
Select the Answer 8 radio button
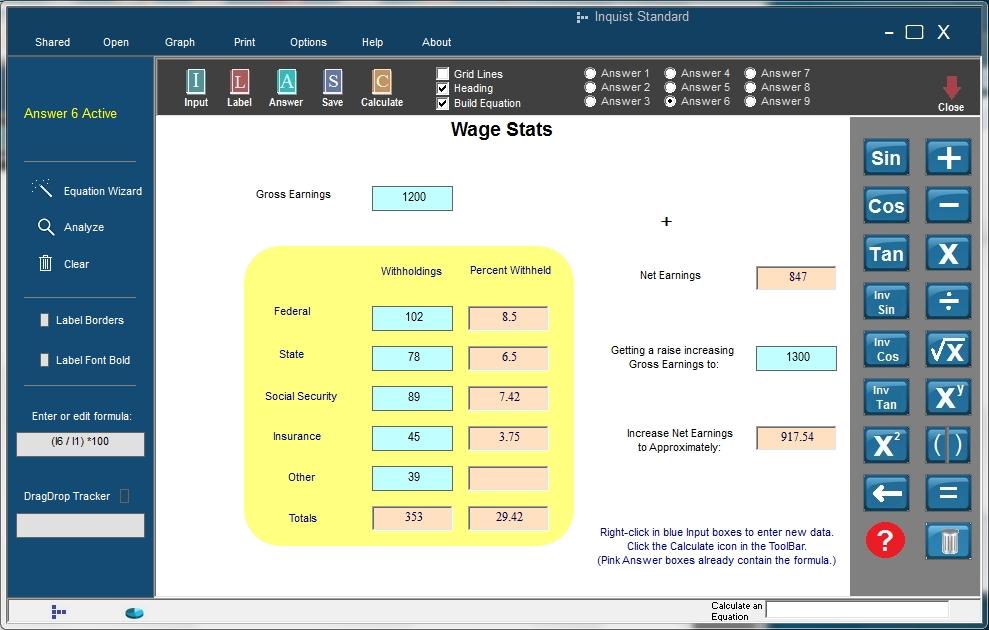pyautogui.click(x=750, y=87)
